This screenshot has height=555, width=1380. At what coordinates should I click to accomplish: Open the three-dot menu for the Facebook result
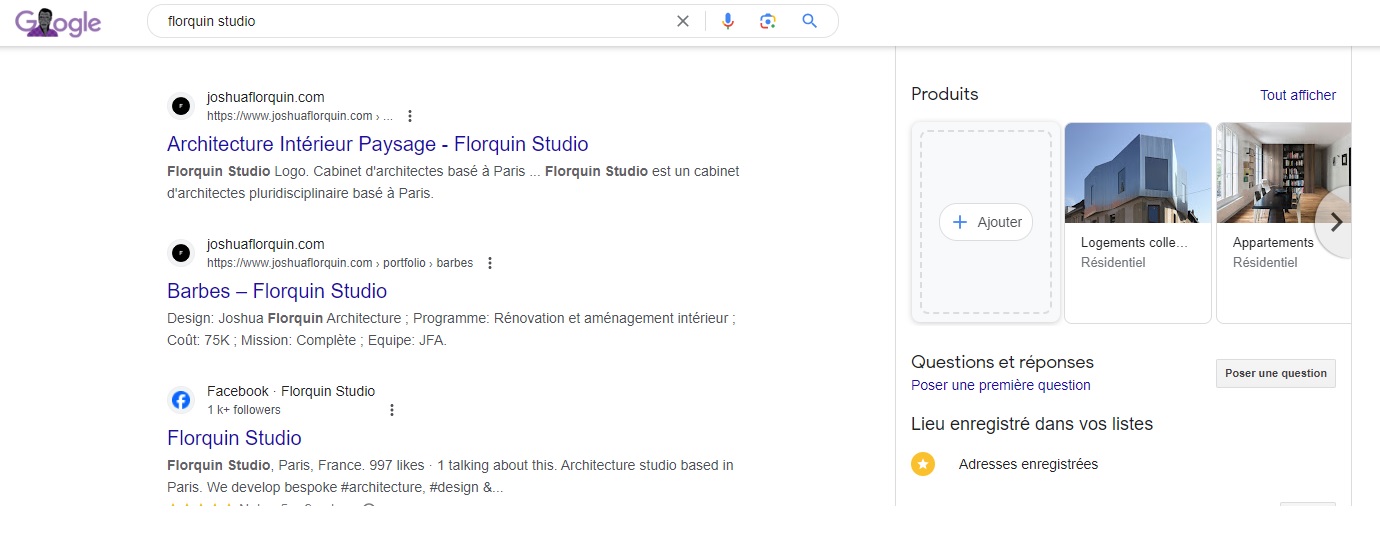(x=392, y=410)
